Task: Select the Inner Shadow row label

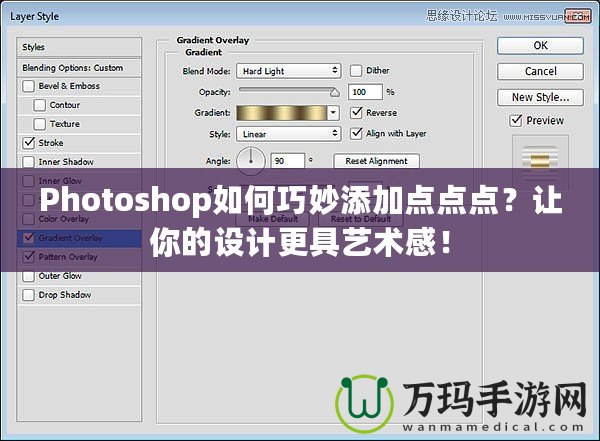Action: [x=66, y=162]
